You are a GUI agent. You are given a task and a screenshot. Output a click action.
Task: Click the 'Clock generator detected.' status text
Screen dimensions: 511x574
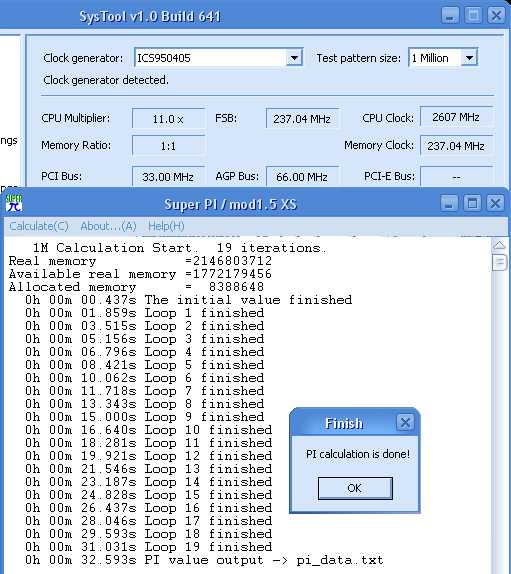click(x=106, y=80)
